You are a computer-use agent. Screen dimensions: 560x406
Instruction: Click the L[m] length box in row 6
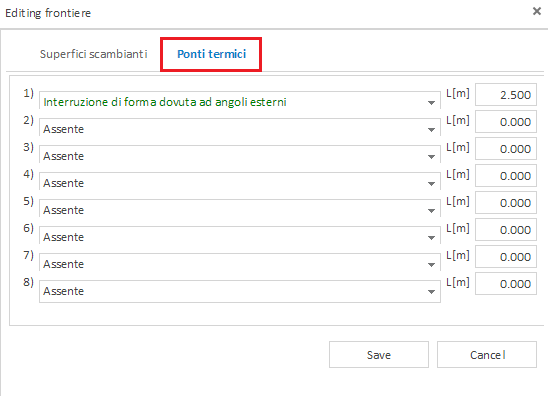pos(506,230)
